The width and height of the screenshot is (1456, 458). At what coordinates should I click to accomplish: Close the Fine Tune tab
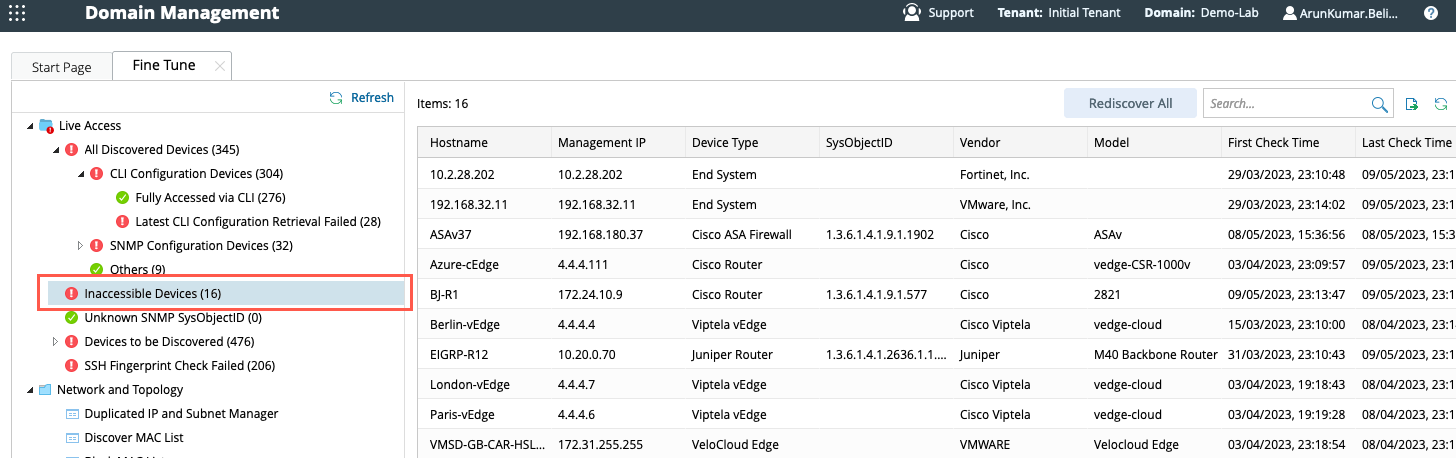click(220, 66)
